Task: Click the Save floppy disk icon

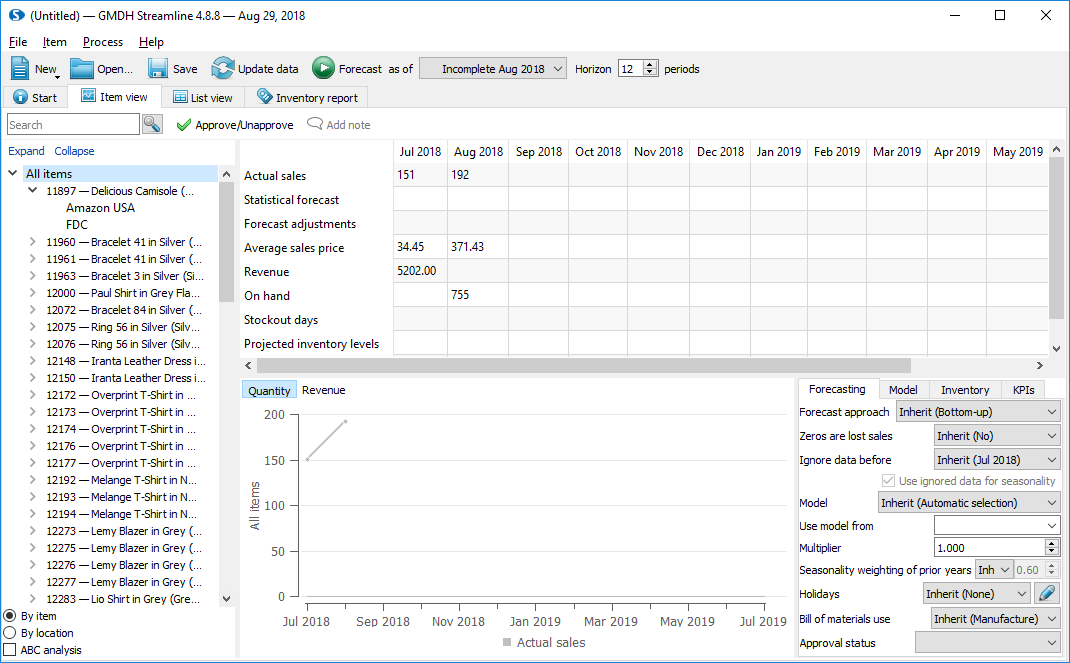Action: [x=158, y=68]
